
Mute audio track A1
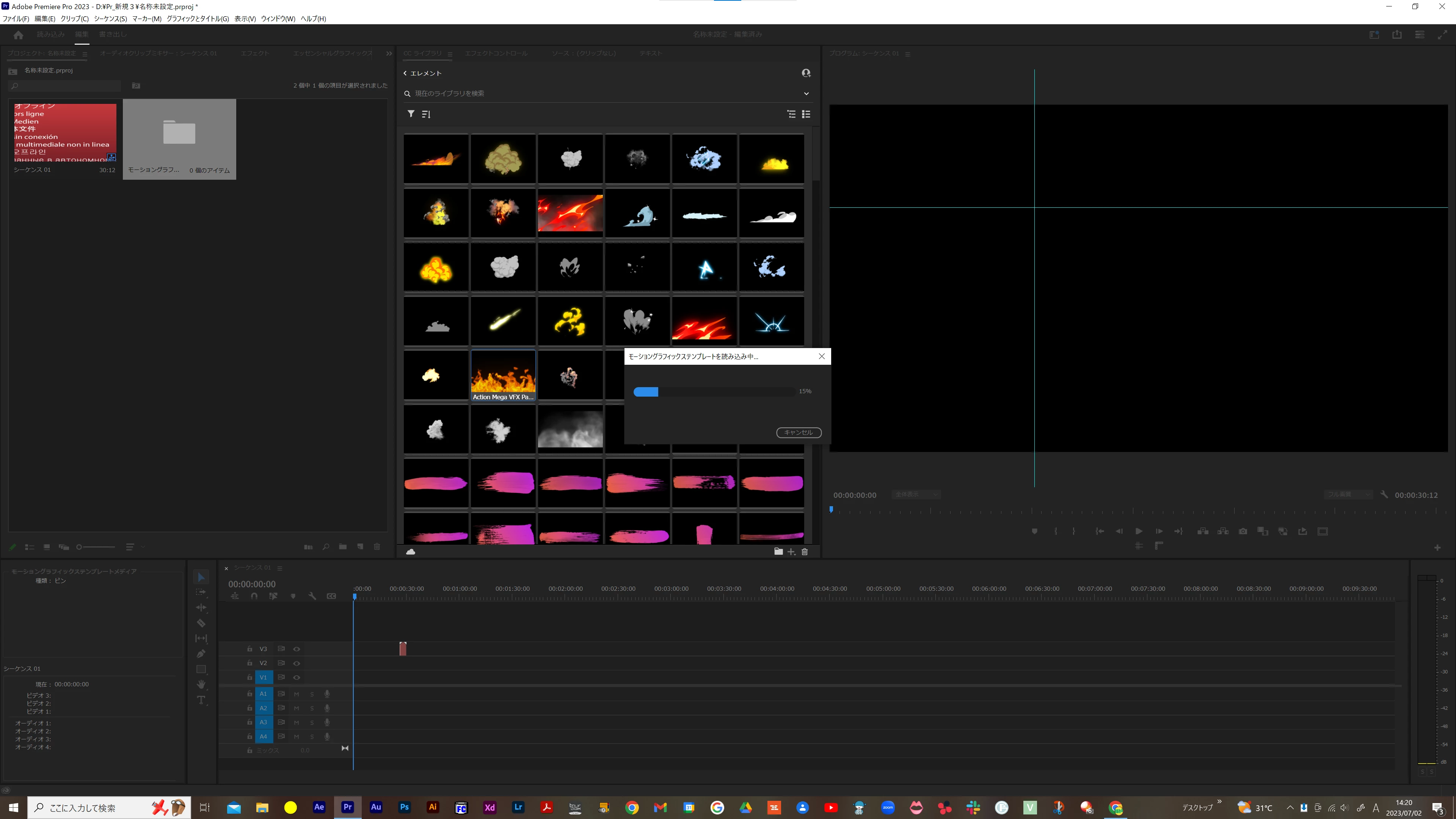pyautogui.click(x=296, y=693)
